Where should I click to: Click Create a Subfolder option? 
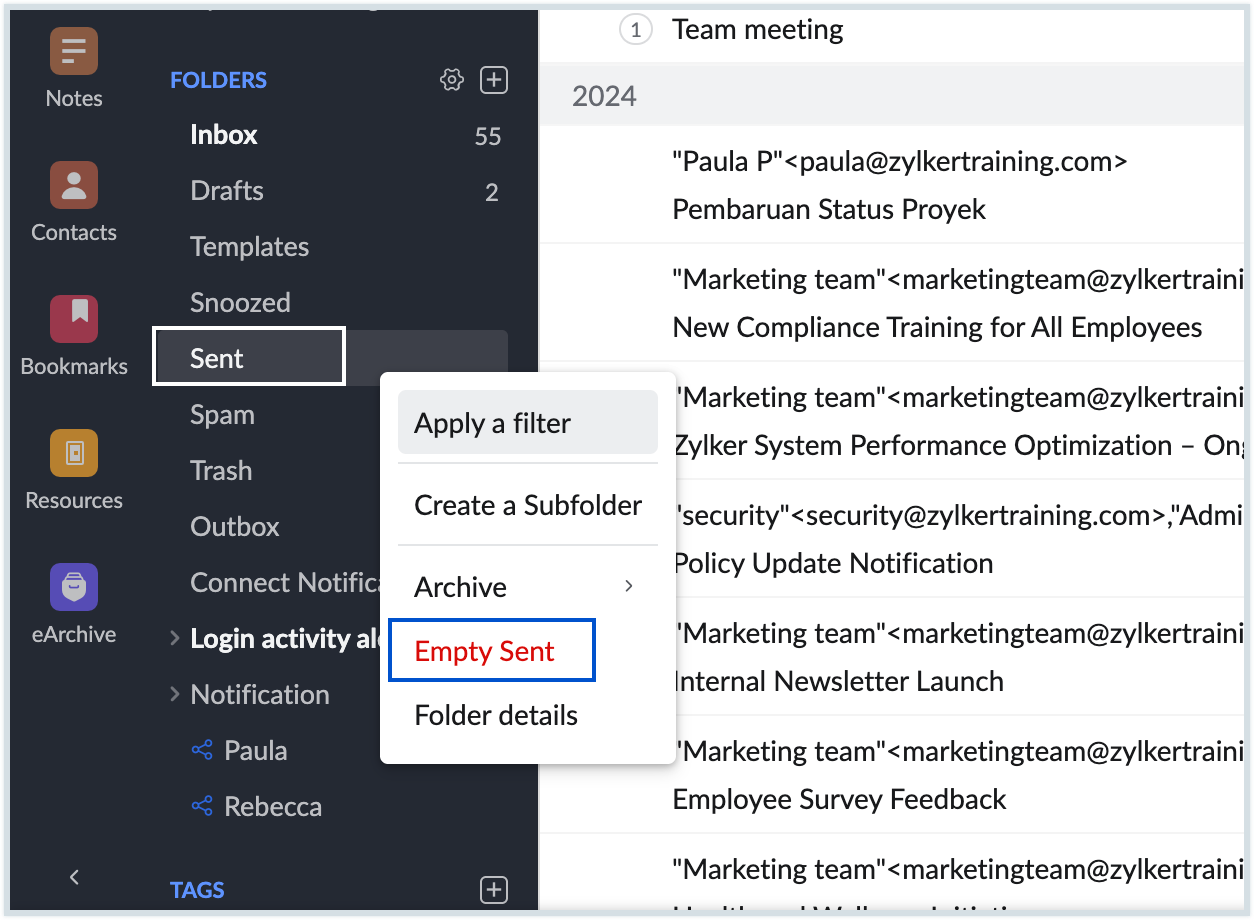(527, 505)
